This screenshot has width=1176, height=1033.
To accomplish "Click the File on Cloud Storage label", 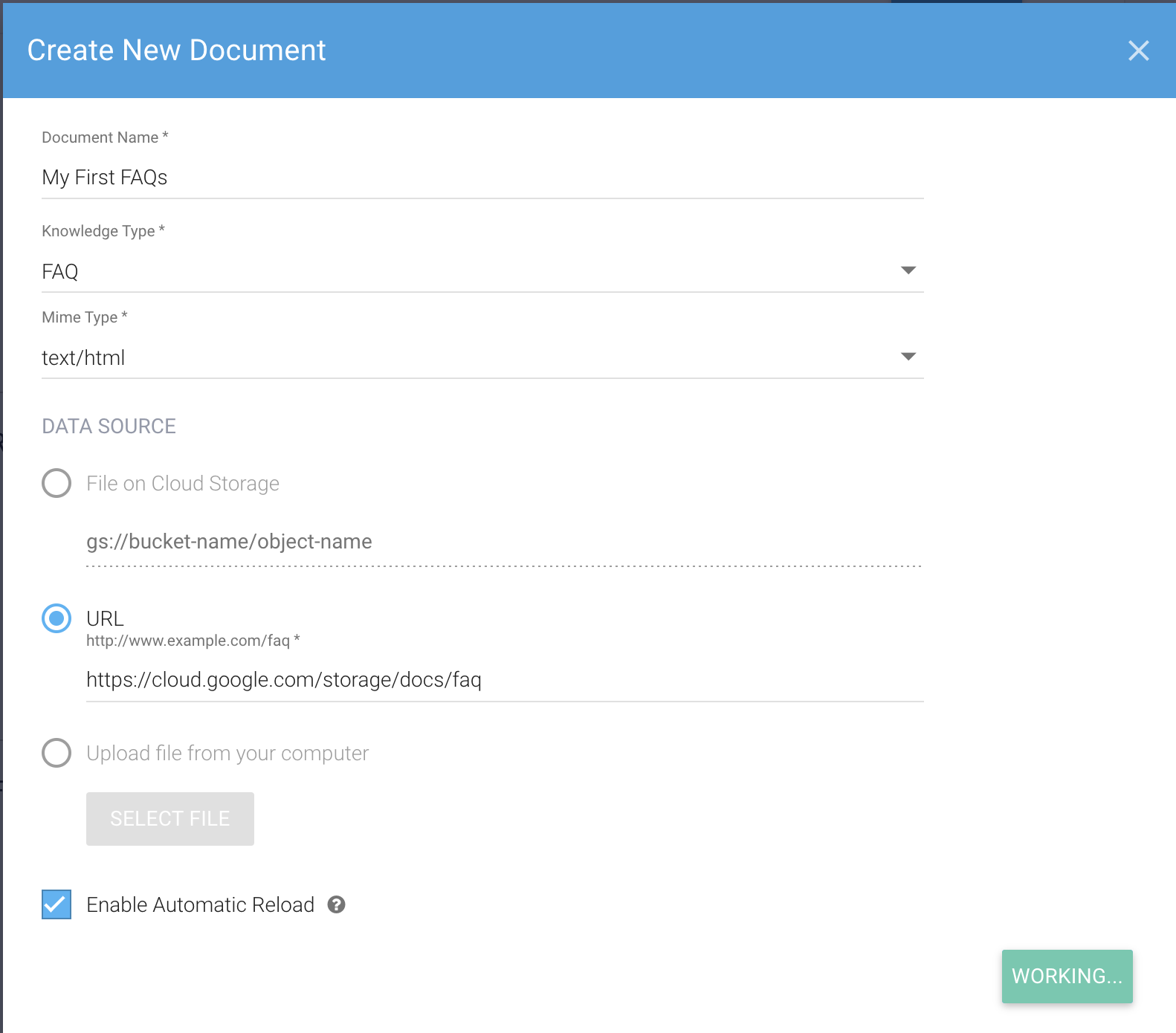I will click(183, 484).
